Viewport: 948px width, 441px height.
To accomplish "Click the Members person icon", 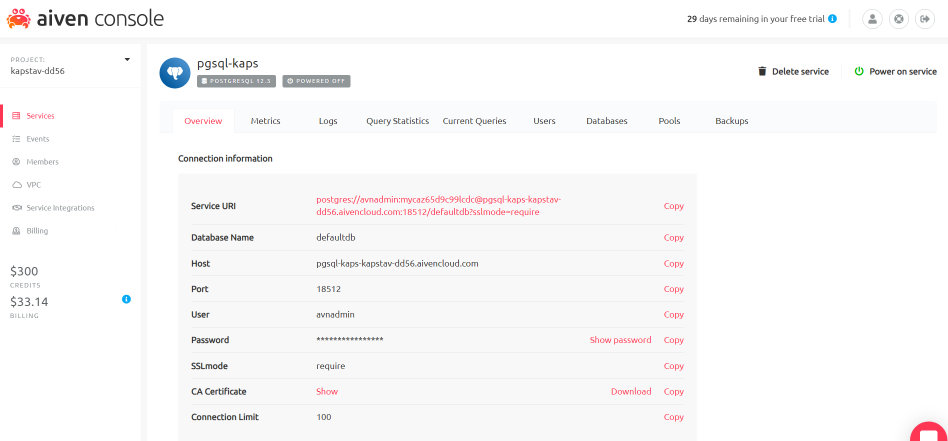I will (x=16, y=162).
